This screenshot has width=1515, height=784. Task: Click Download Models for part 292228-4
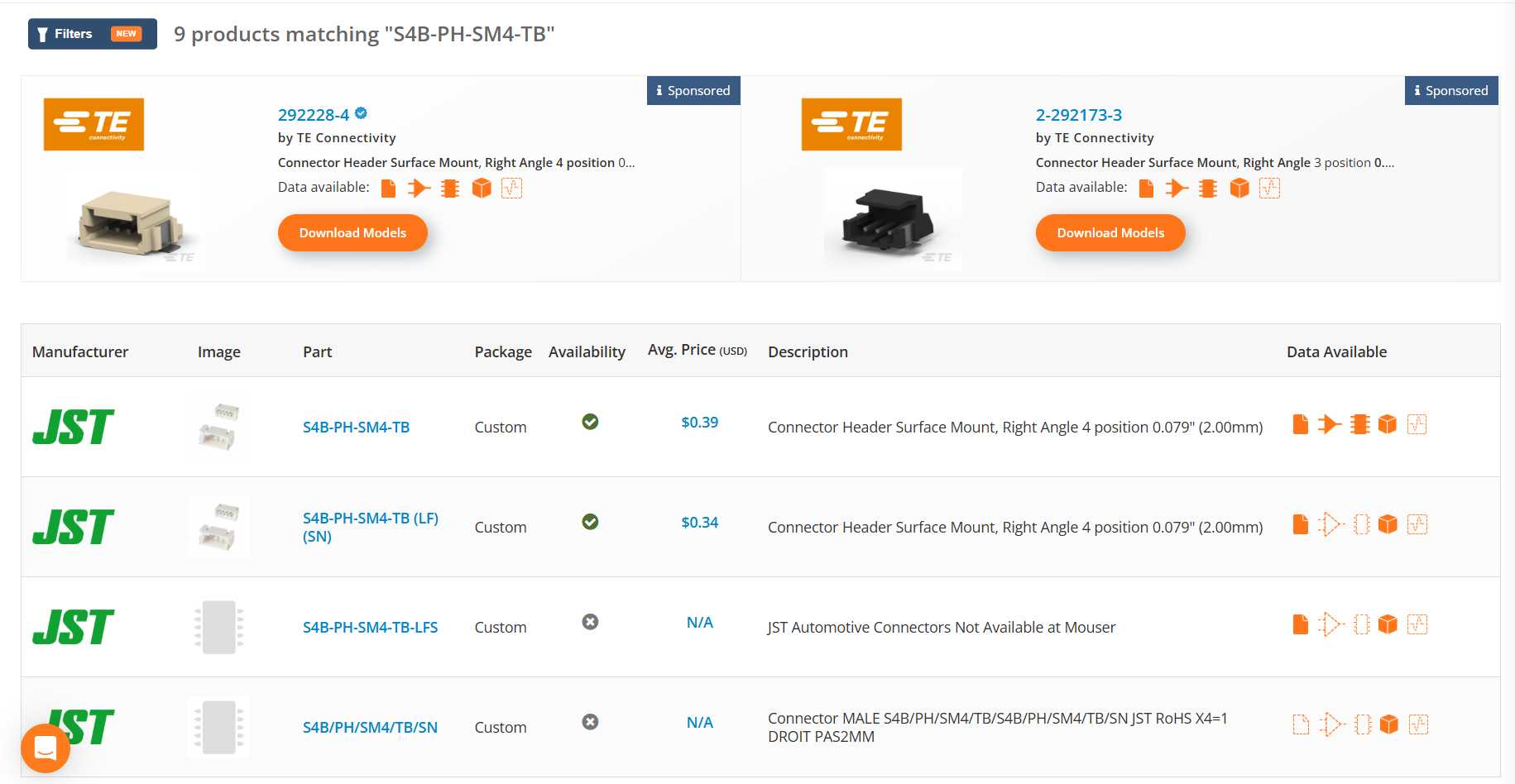pos(352,233)
